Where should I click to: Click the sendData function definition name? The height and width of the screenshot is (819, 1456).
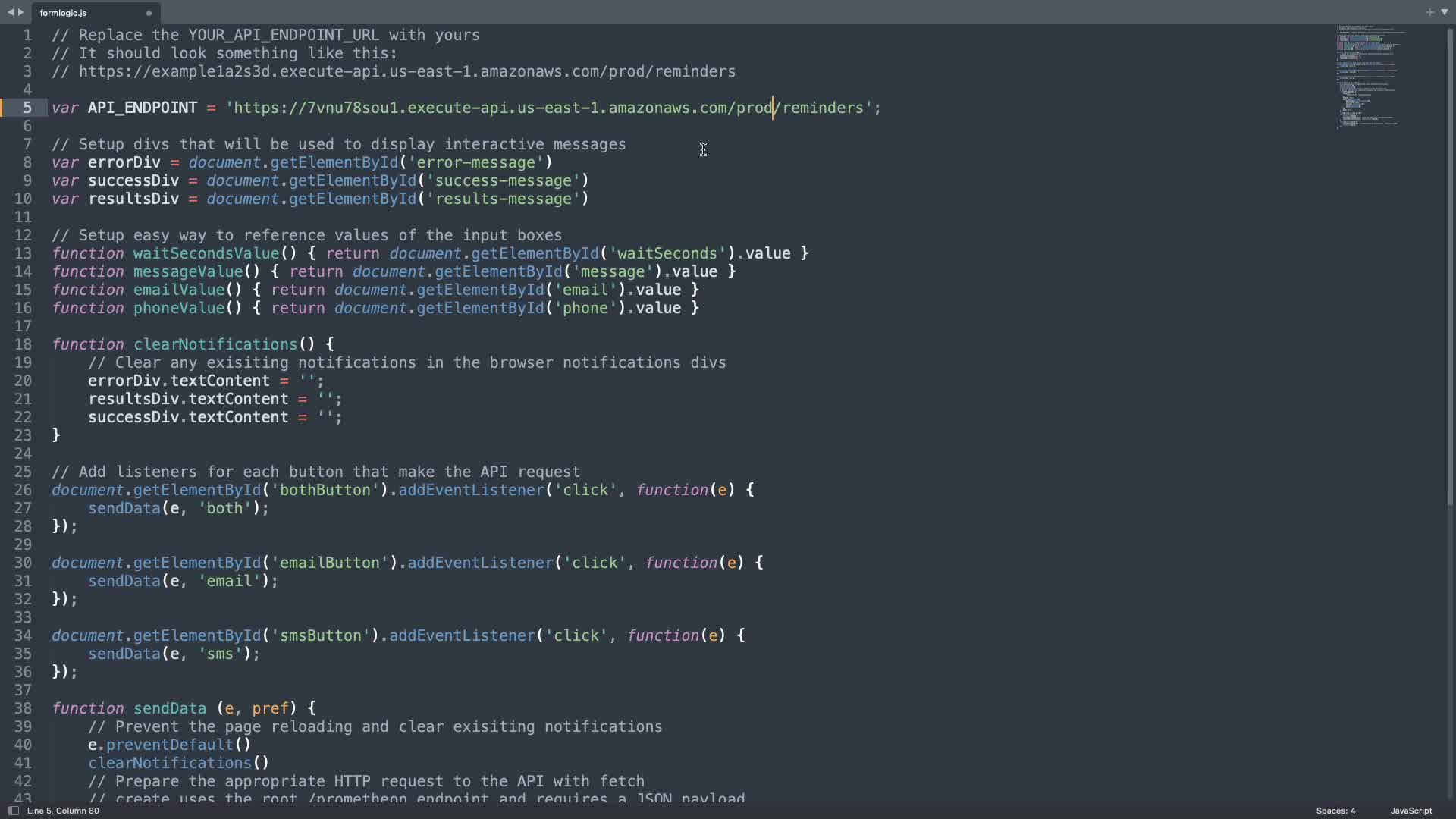click(x=170, y=708)
